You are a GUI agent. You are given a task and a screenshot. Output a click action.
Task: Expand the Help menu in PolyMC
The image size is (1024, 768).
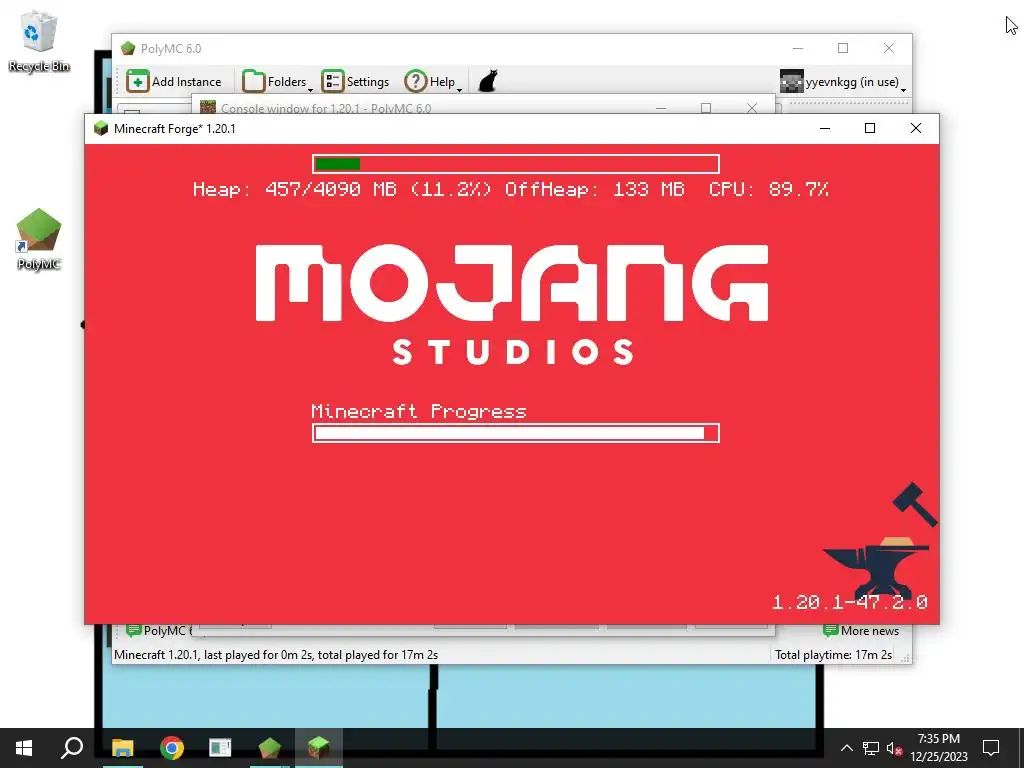coord(434,82)
